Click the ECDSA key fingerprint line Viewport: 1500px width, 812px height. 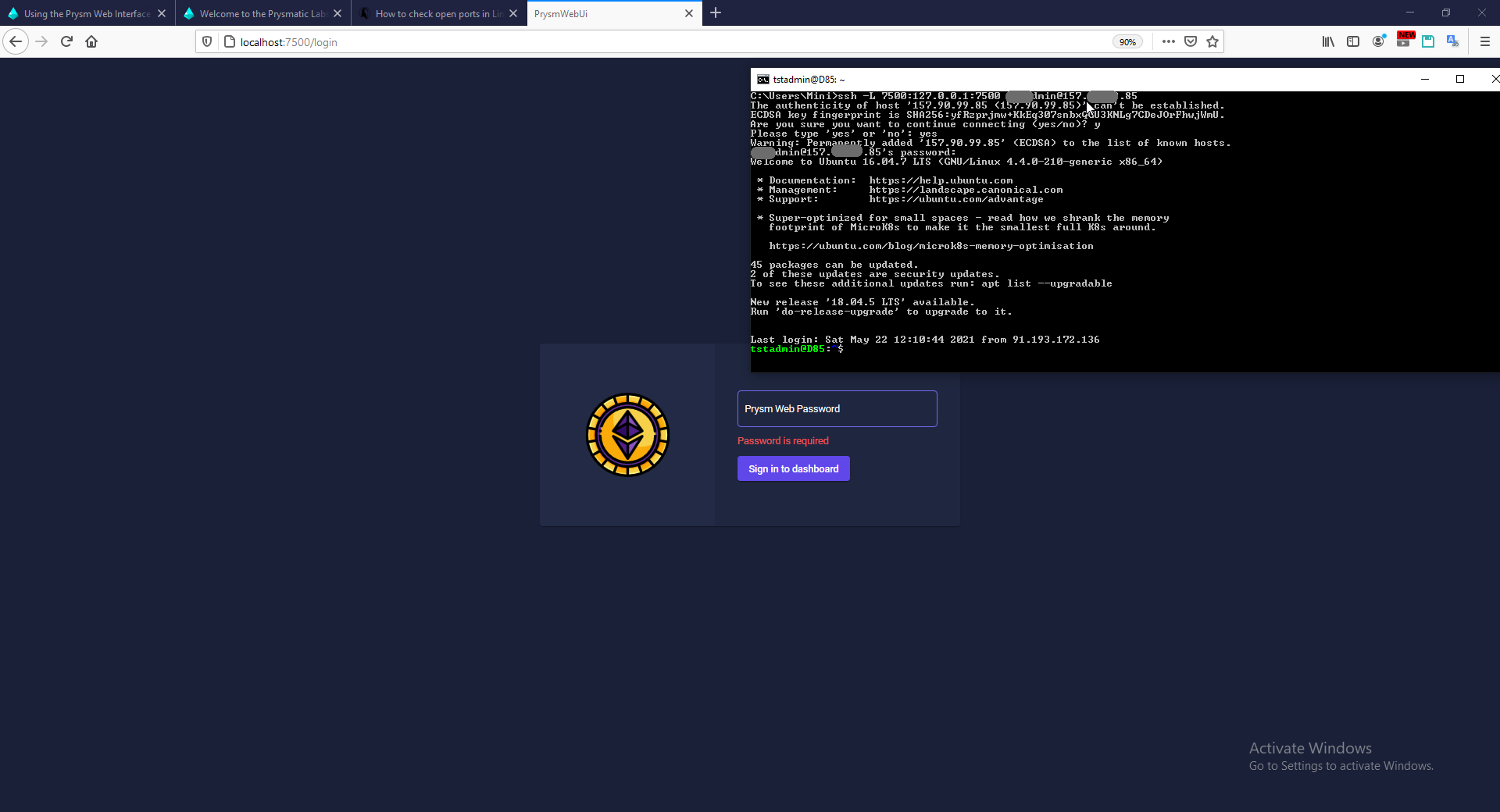[987, 115]
